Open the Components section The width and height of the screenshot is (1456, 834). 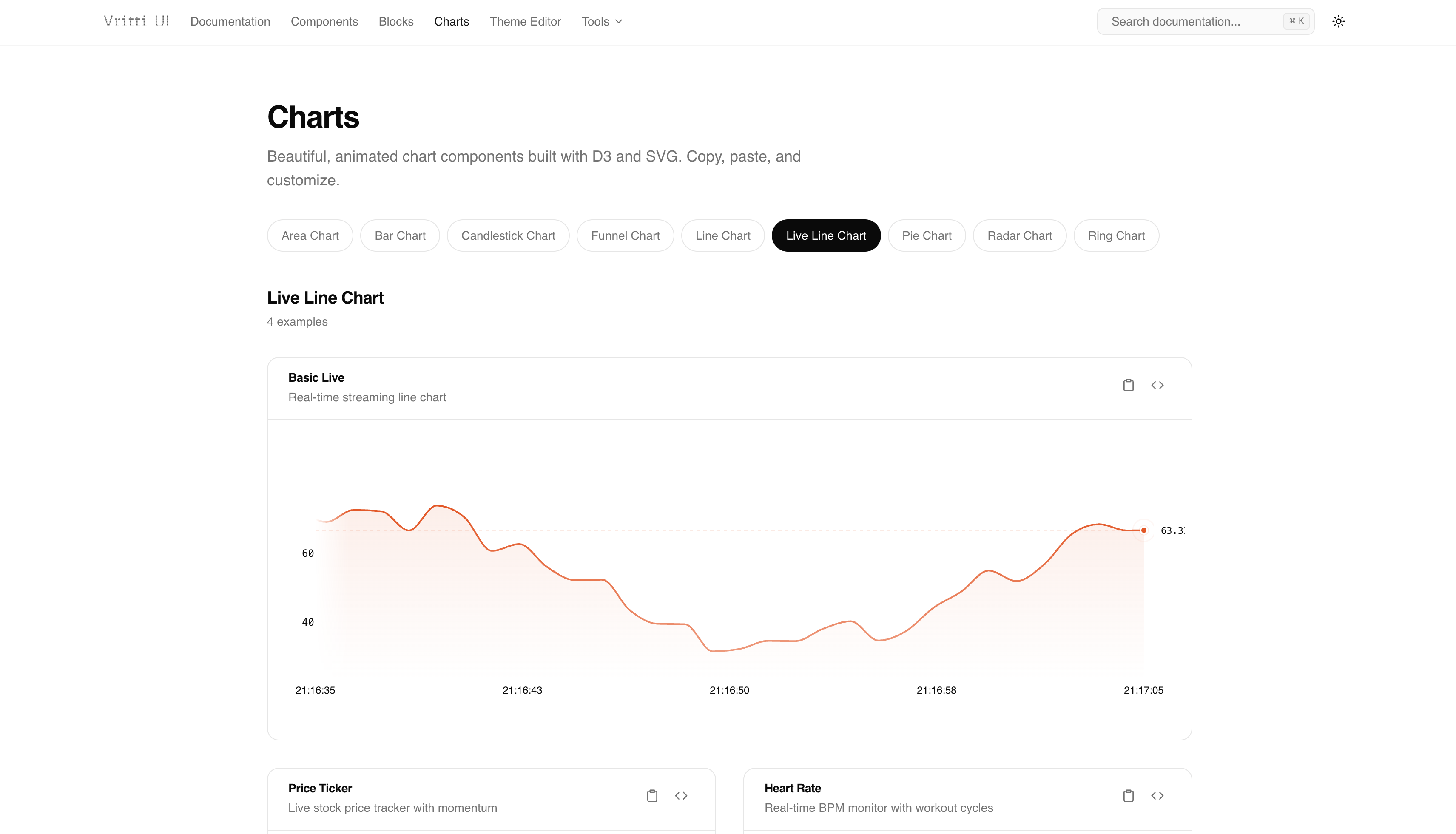[x=324, y=21]
